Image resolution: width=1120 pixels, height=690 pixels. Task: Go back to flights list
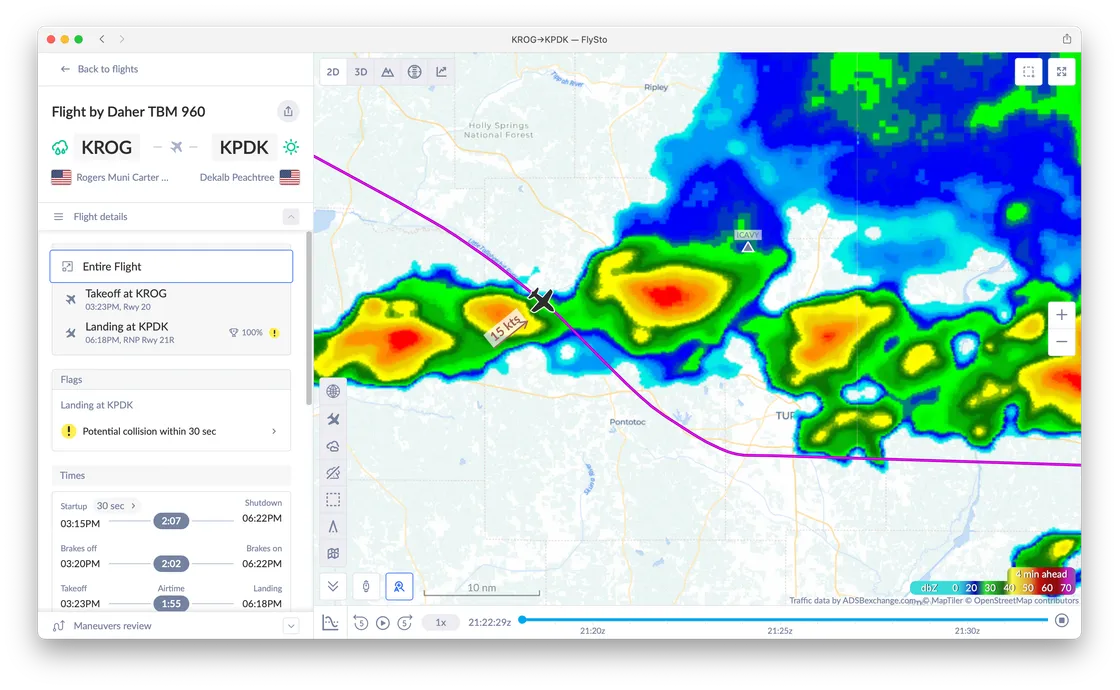pyautogui.click(x=99, y=69)
